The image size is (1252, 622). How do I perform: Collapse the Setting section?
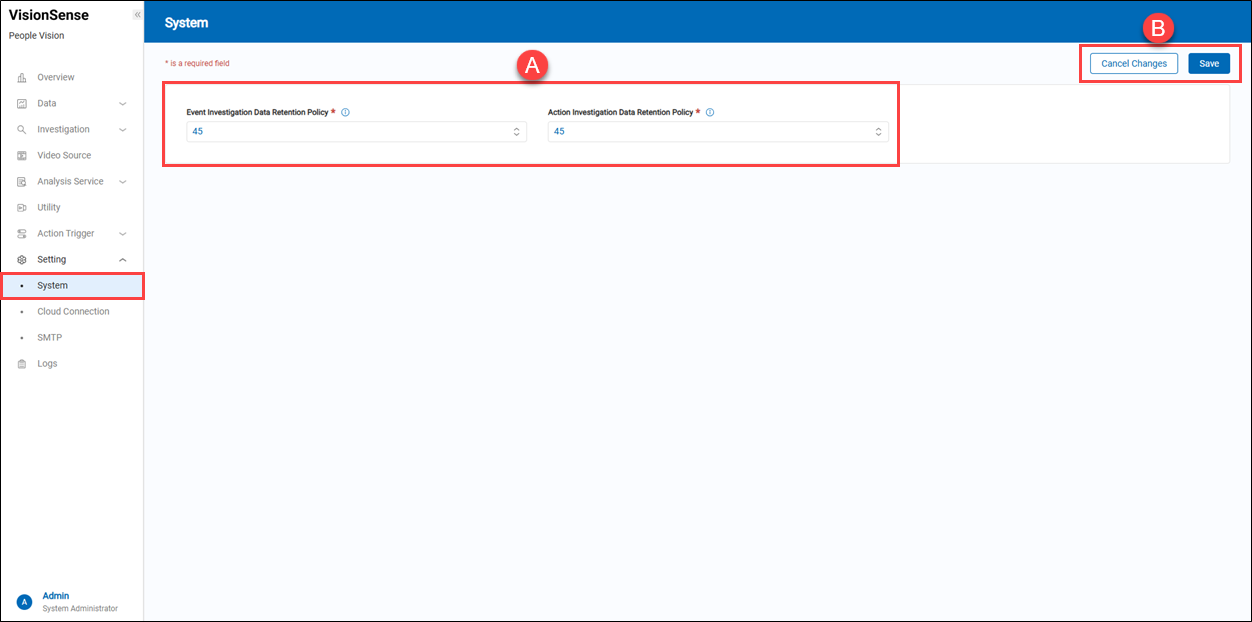[123, 260]
